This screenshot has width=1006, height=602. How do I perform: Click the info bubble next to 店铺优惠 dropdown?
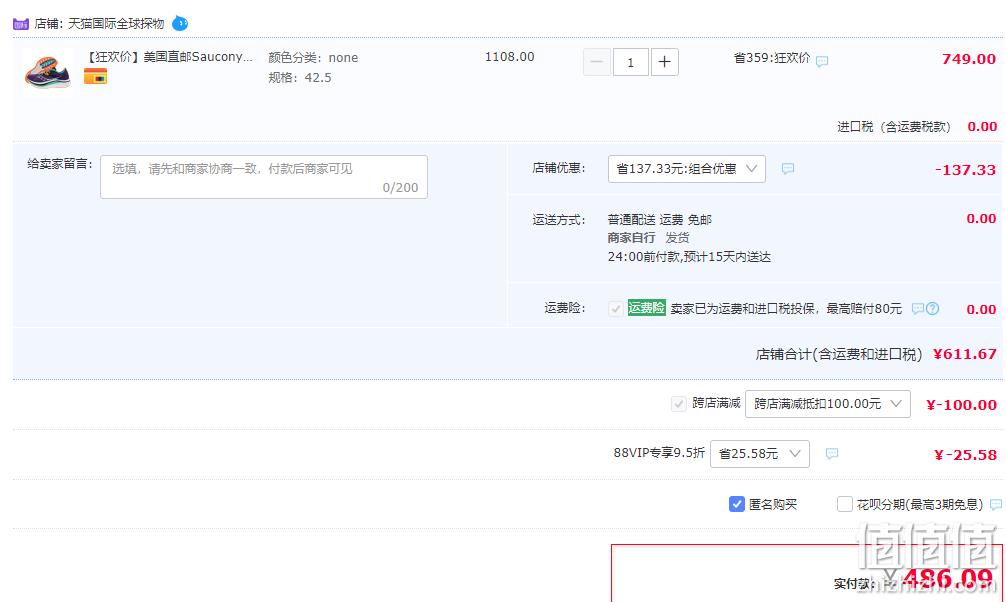(788, 169)
